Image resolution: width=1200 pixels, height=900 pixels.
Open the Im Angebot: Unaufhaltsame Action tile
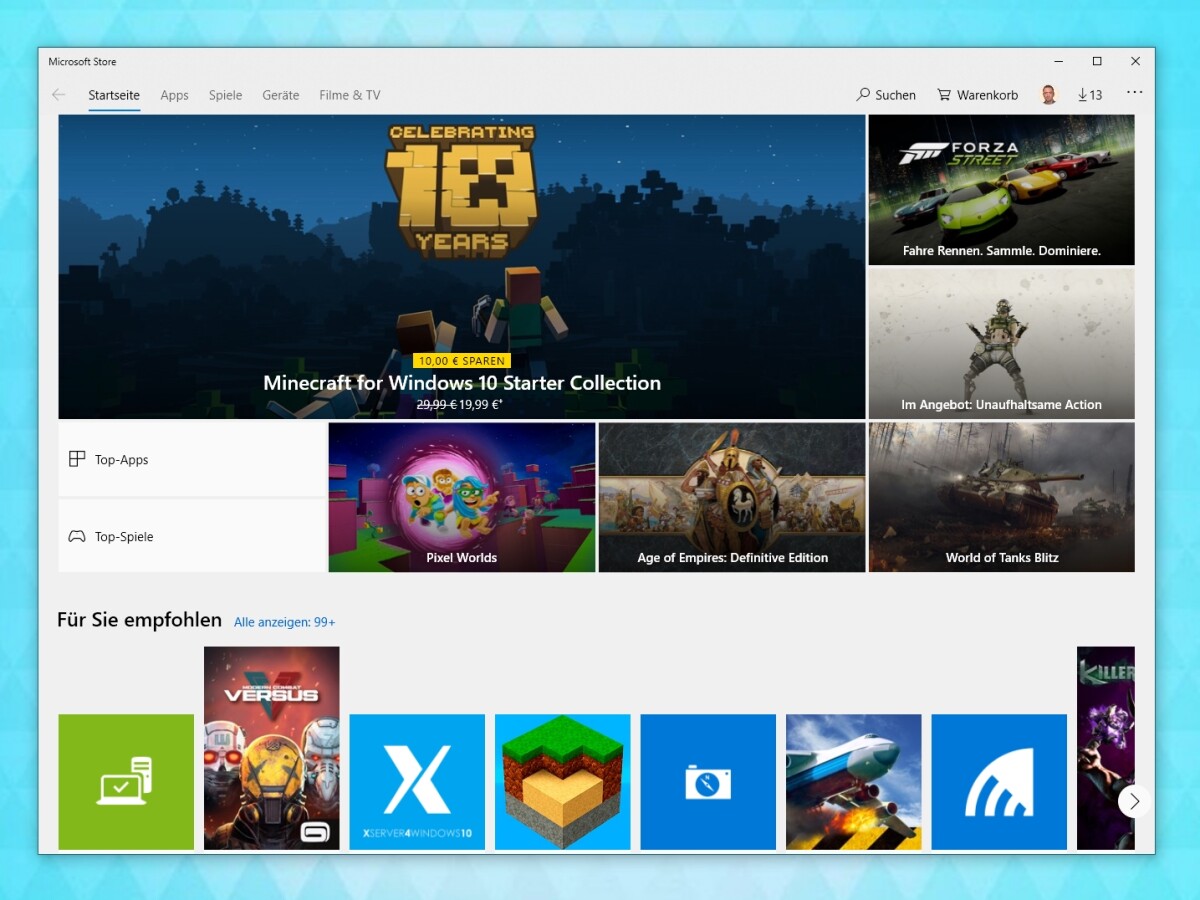click(x=1000, y=344)
